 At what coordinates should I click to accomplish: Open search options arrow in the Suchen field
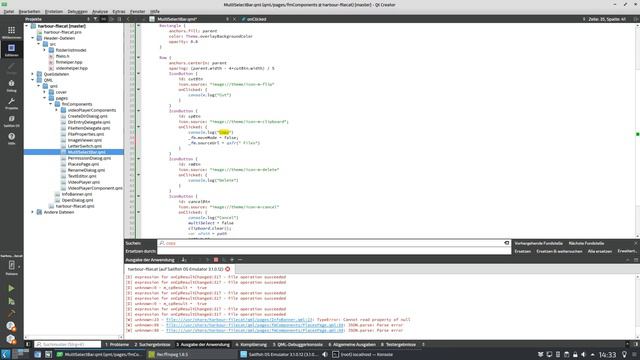pyautogui.click(x=162, y=243)
